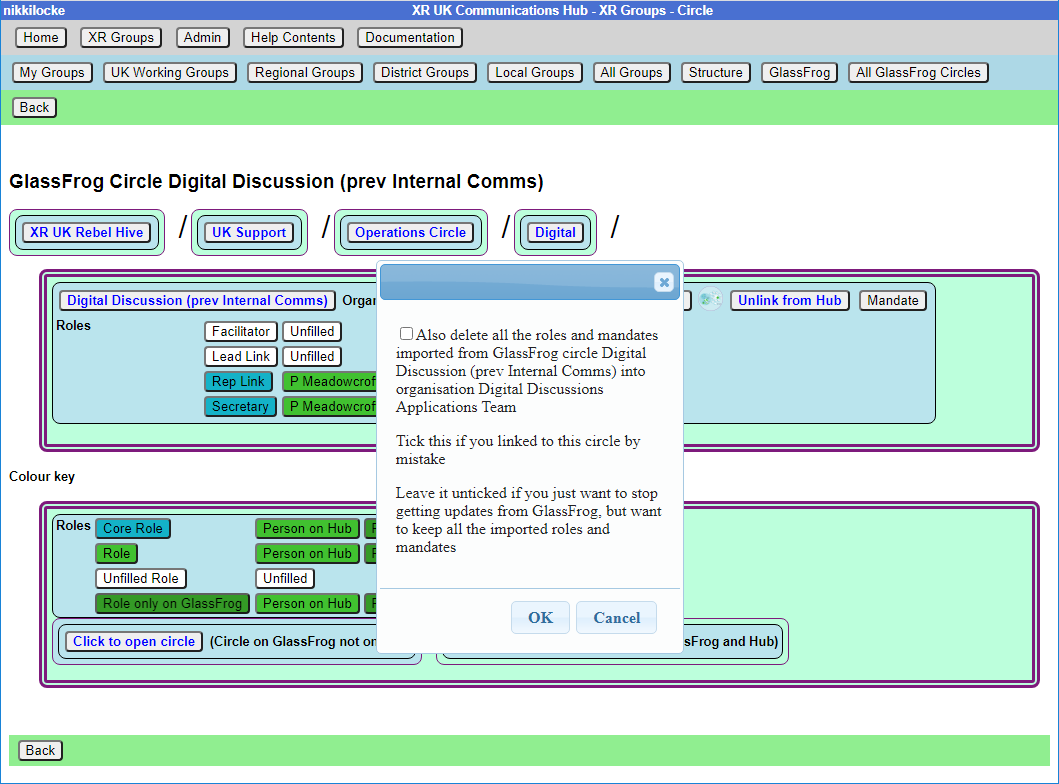This screenshot has width=1059, height=784.
Task: Show Regional Groups
Action: 305,73
